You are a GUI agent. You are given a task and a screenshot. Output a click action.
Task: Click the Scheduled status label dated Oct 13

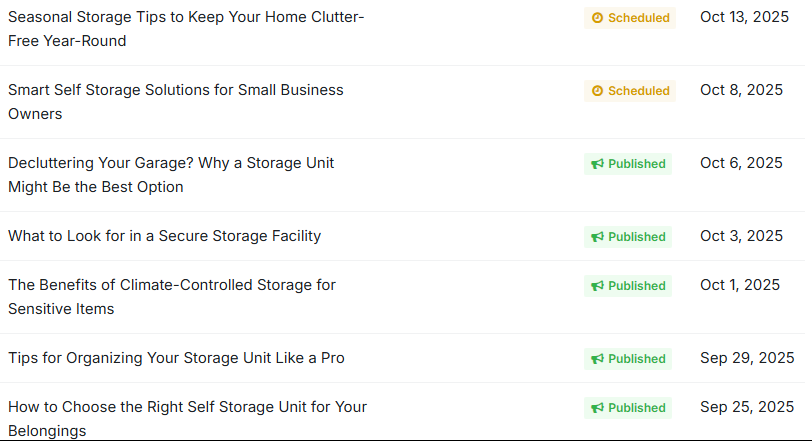click(x=638, y=18)
